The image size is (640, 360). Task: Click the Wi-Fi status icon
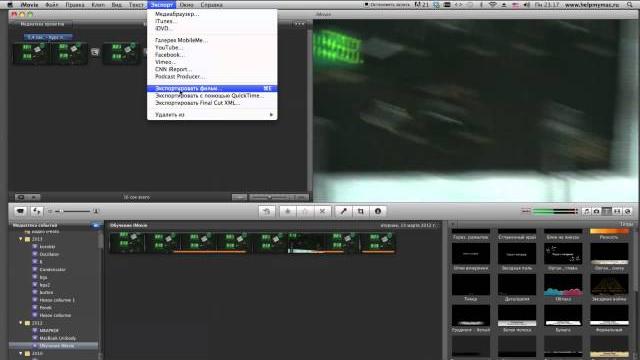493,5
